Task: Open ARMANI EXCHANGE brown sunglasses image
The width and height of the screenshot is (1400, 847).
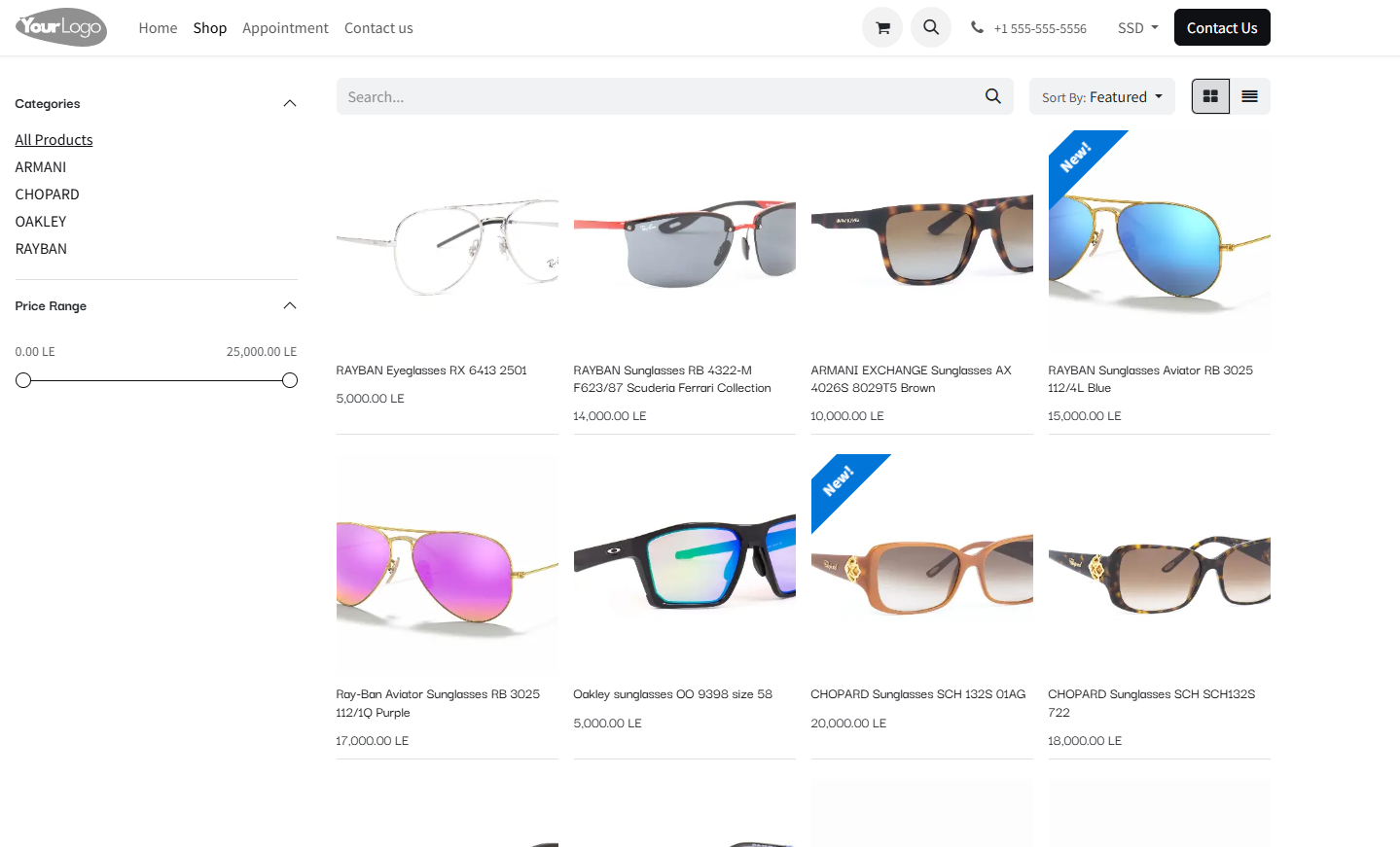Action: [x=922, y=240]
